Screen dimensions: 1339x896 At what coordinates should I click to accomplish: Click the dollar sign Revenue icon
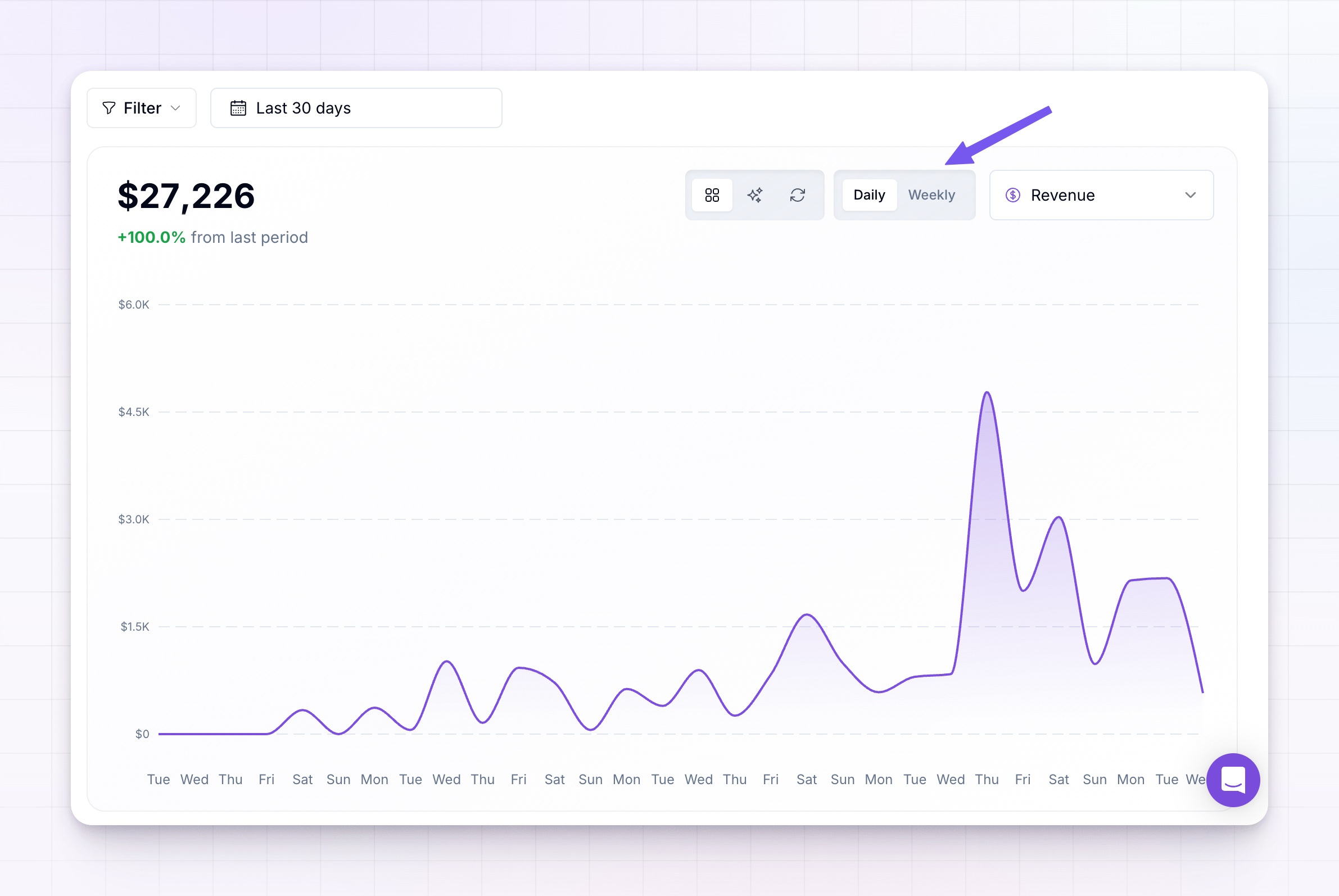coord(1012,196)
